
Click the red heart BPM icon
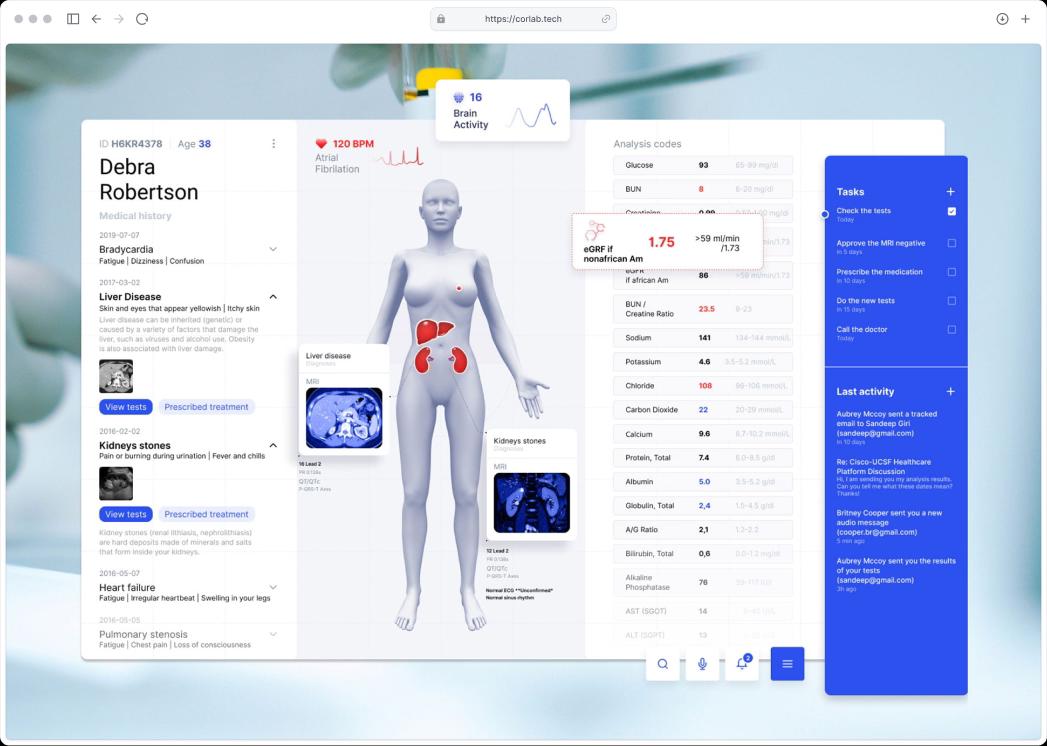point(321,144)
